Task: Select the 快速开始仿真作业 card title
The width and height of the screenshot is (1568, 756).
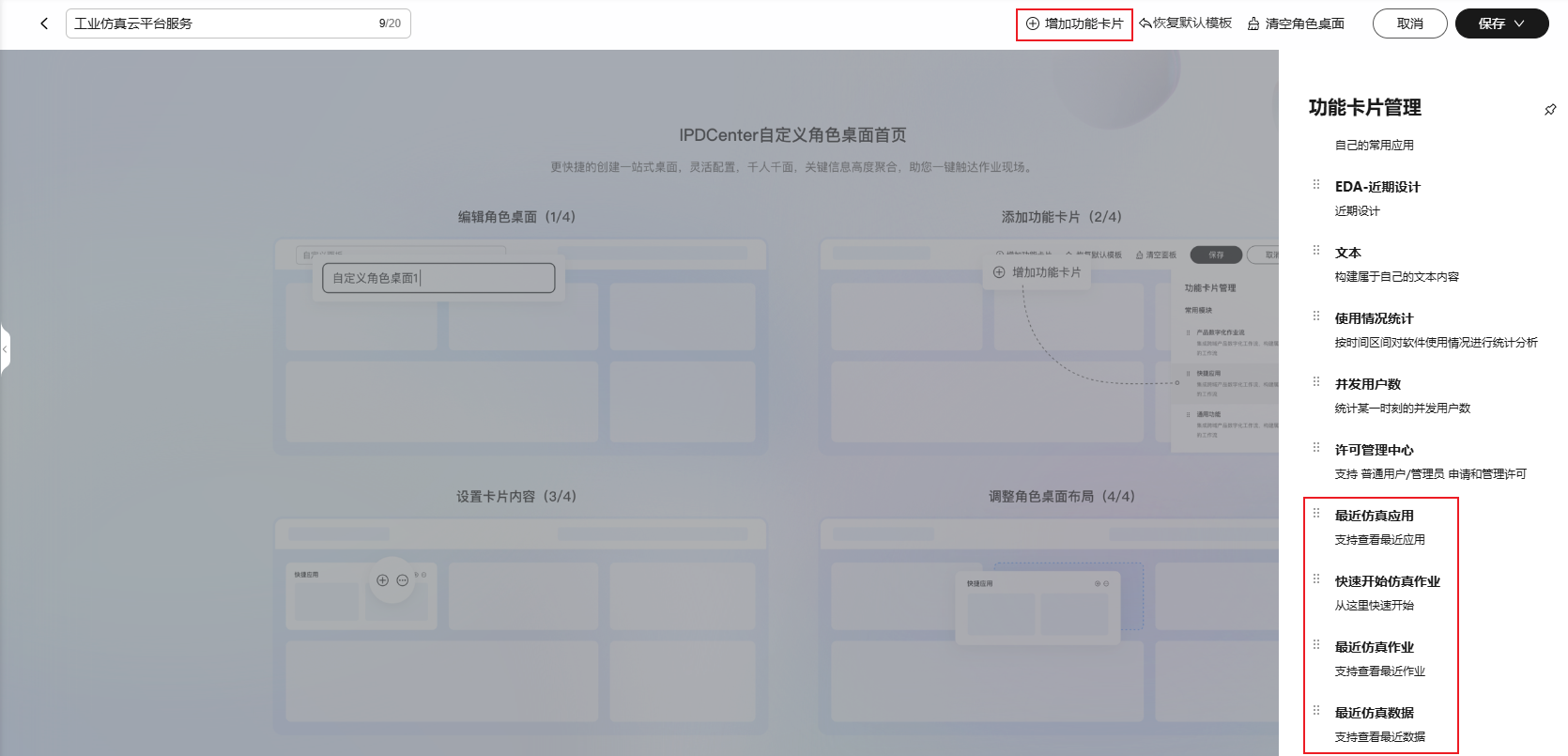Action: (x=1387, y=581)
